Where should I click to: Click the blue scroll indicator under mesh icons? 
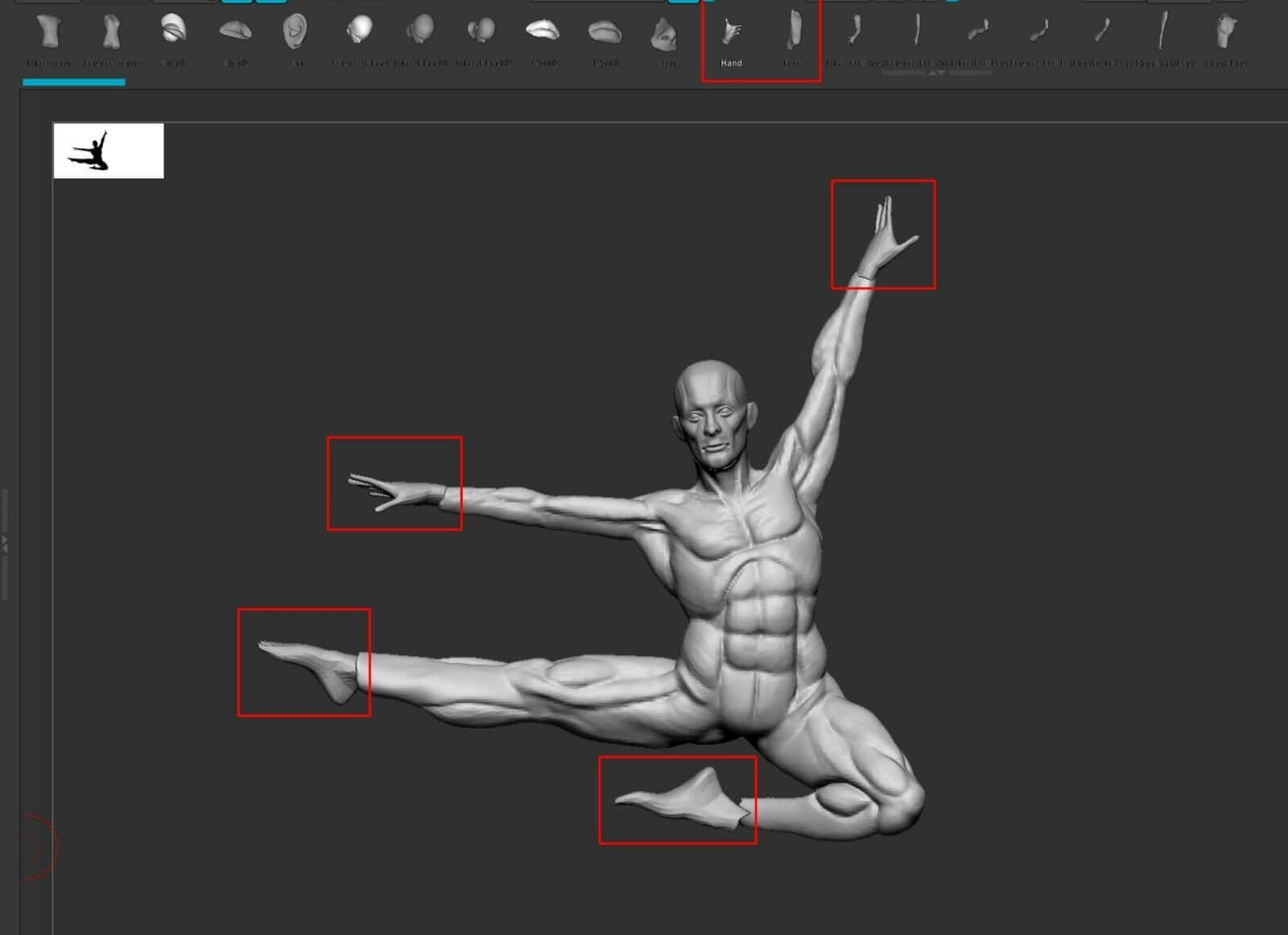(74, 82)
